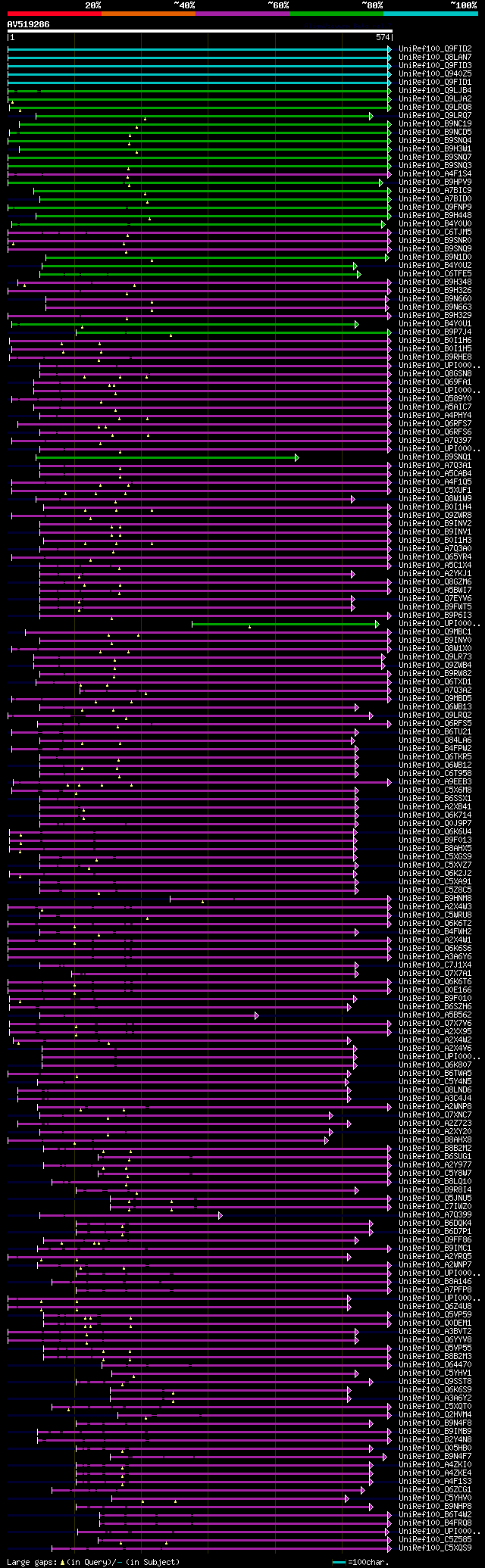Select label UniRef100_C6TJM5
485x1568 pixels.
(x=435, y=232)
